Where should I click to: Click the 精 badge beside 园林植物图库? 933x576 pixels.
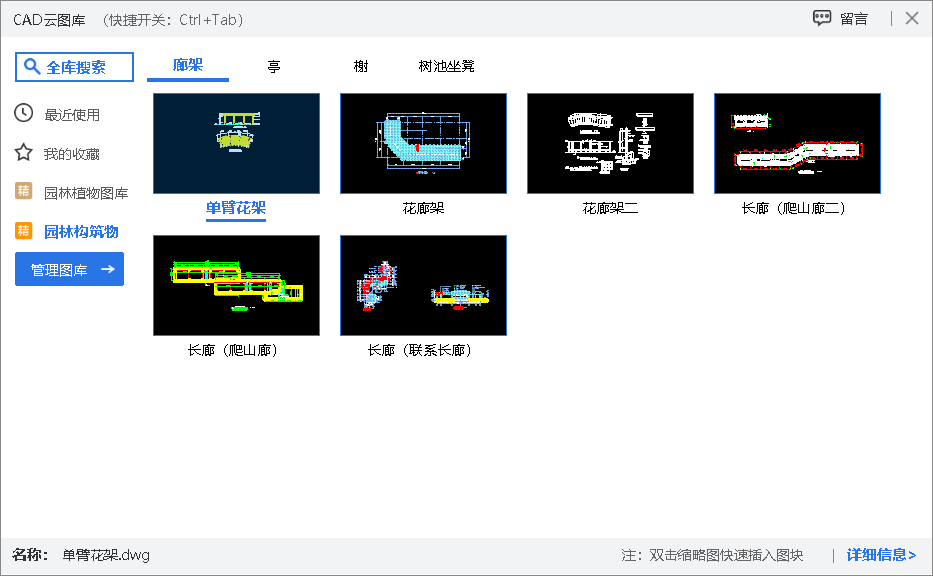[x=24, y=192]
